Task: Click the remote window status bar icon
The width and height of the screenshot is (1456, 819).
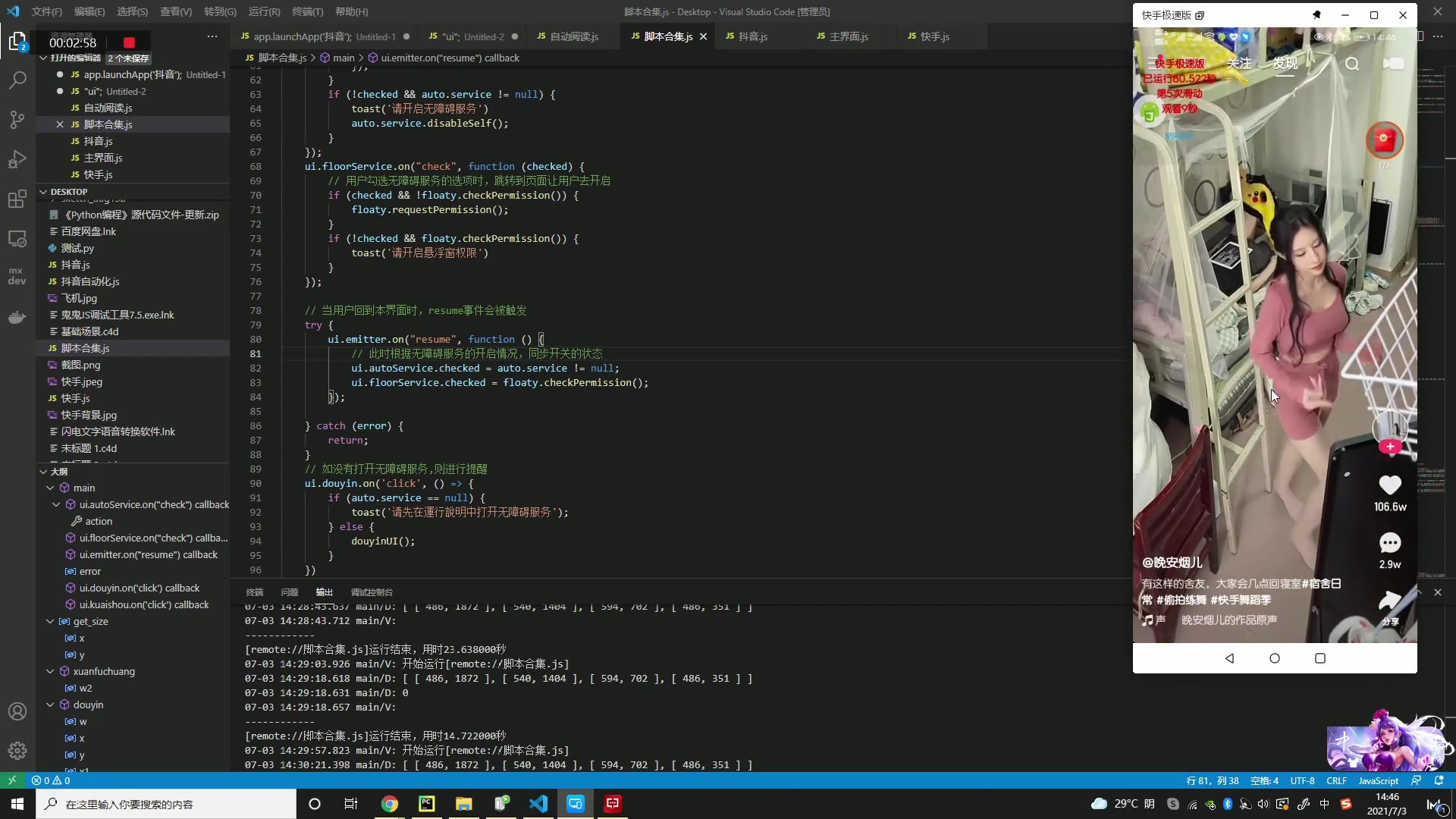Action: point(12,780)
